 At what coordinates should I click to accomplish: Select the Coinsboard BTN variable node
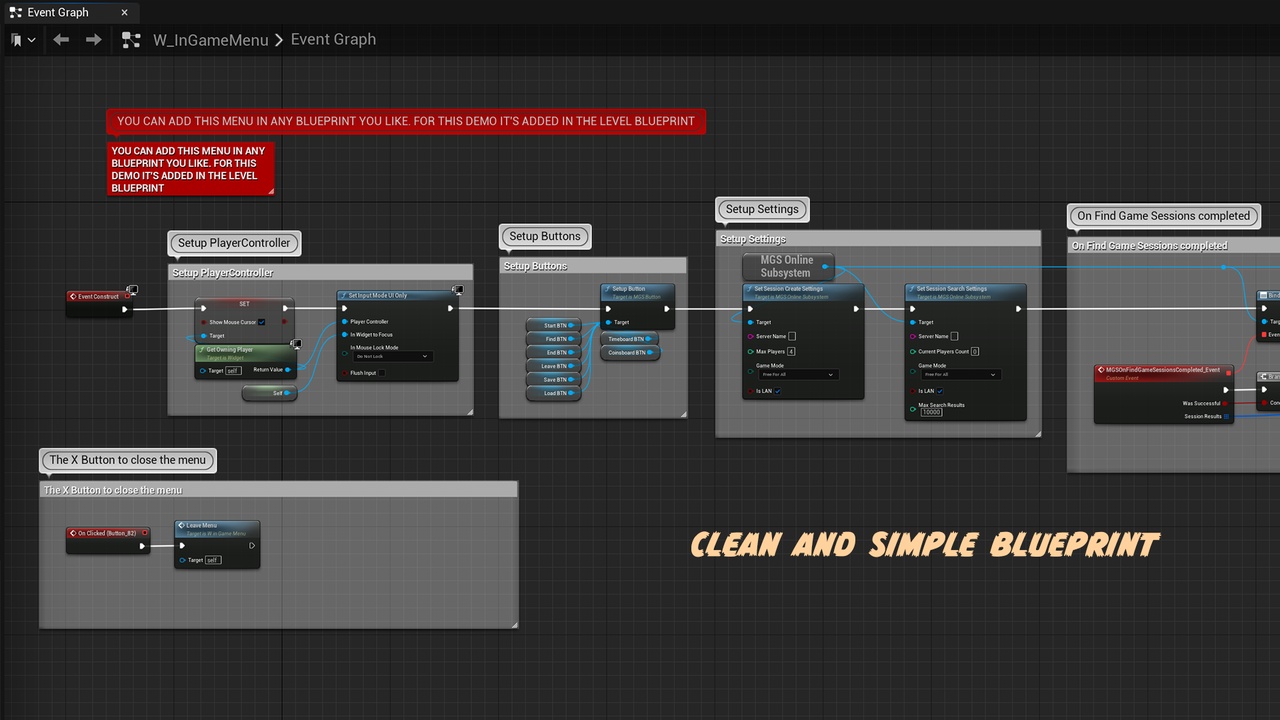pyautogui.click(x=630, y=352)
